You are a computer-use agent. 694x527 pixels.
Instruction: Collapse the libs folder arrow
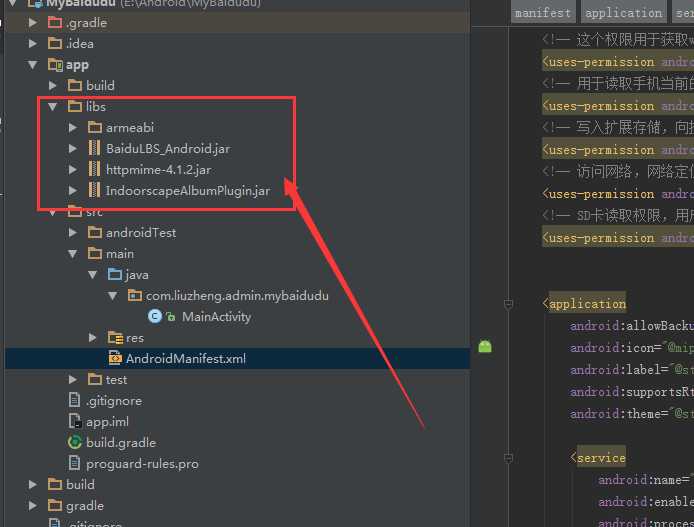point(53,107)
